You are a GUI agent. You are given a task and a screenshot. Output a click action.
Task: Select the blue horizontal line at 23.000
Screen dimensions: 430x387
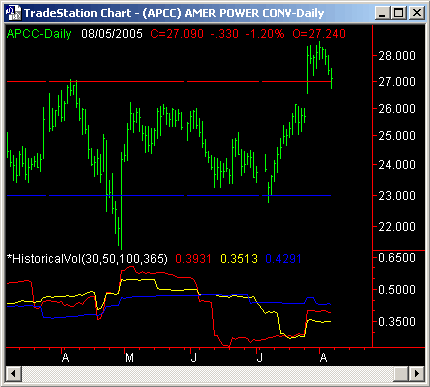click(169, 195)
